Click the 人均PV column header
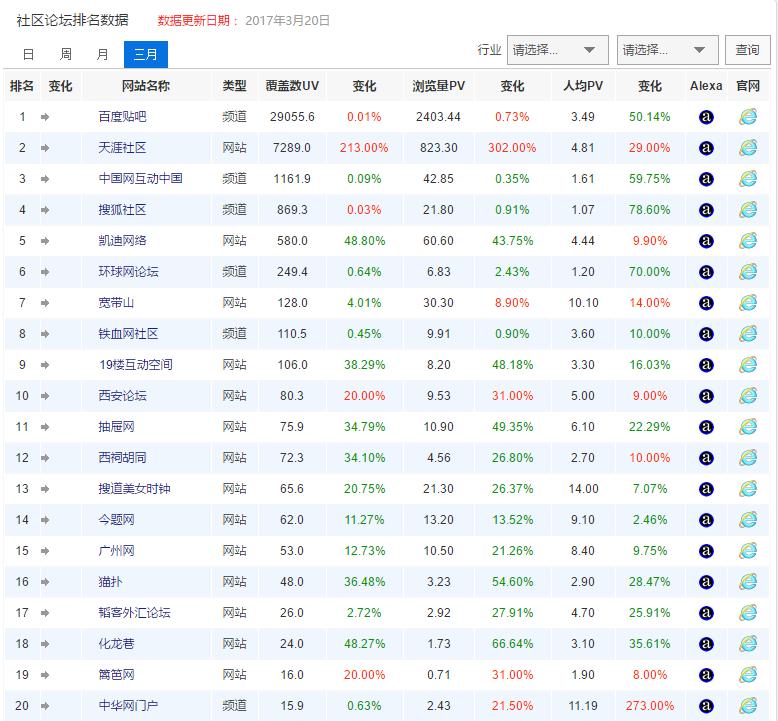Image resolution: width=778 pixels, height=721 pixels. click(x=583, y=86)
